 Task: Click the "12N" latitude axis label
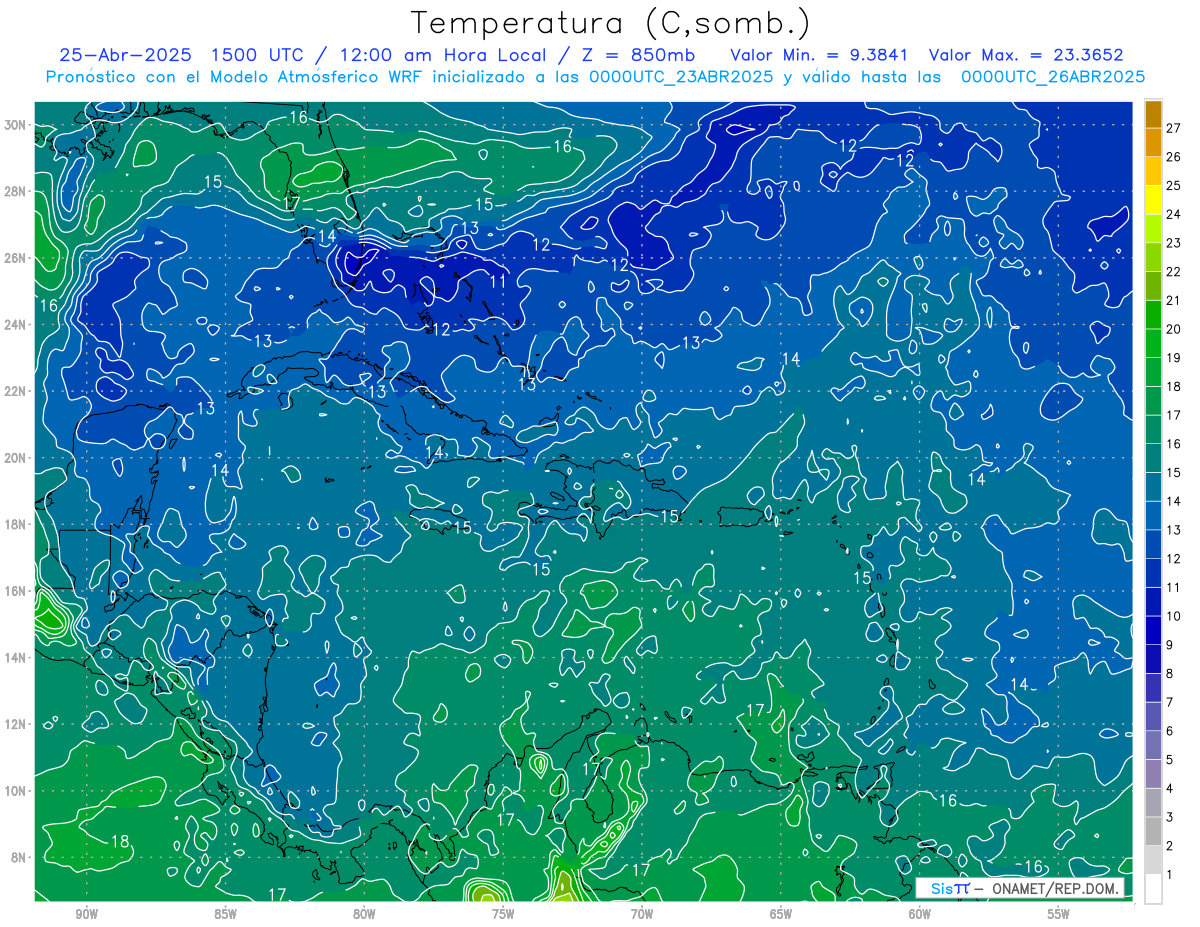click(x=17, y=724)
